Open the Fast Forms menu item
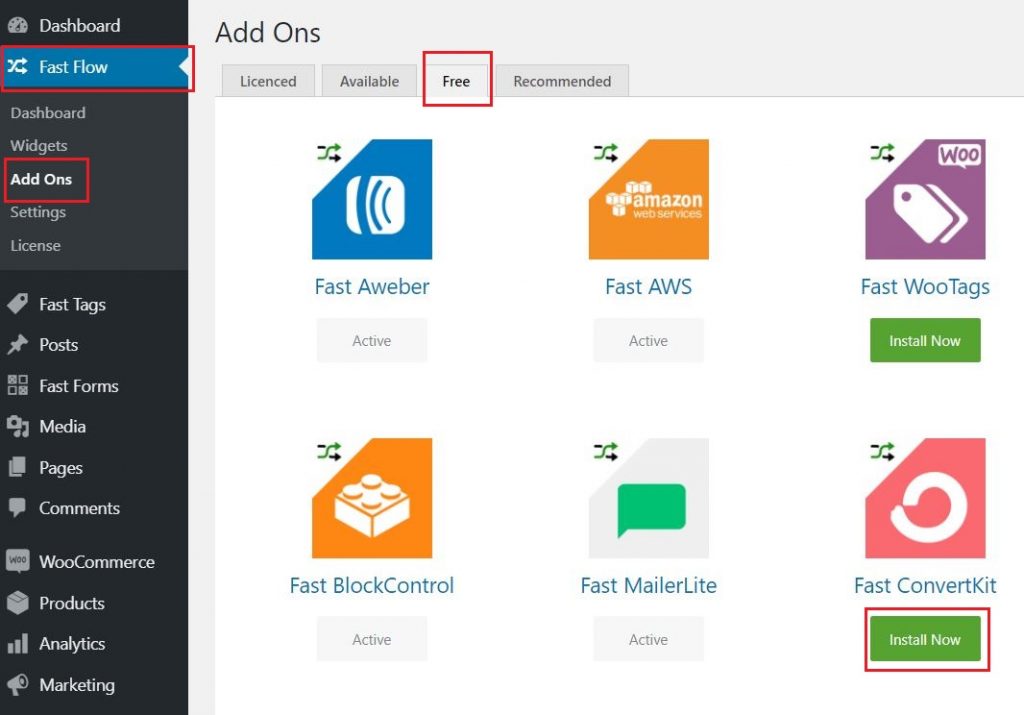The height and width of the screenshot is (715, 1024). coord(94,386)
